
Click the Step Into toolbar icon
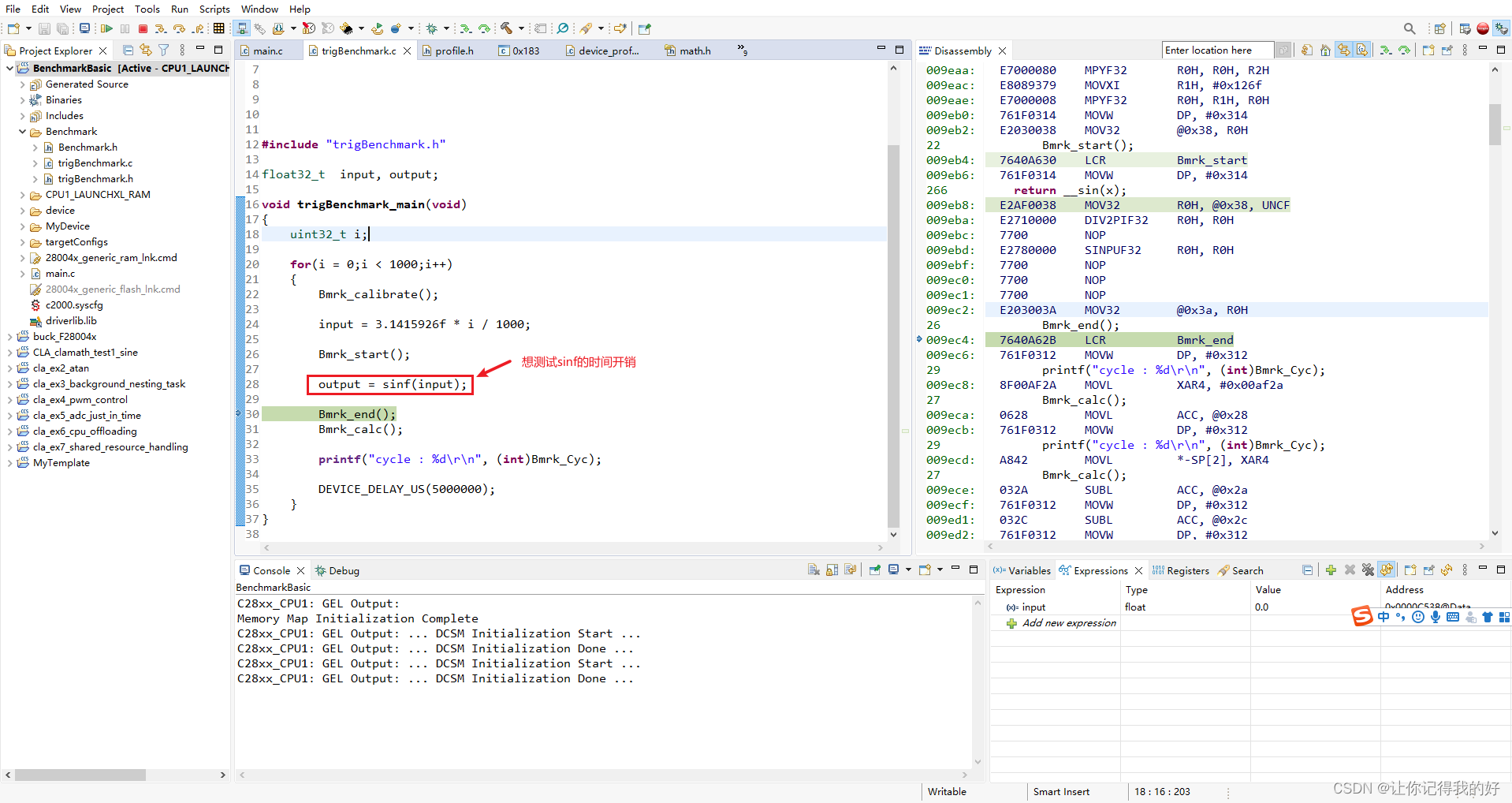(161, 28)
